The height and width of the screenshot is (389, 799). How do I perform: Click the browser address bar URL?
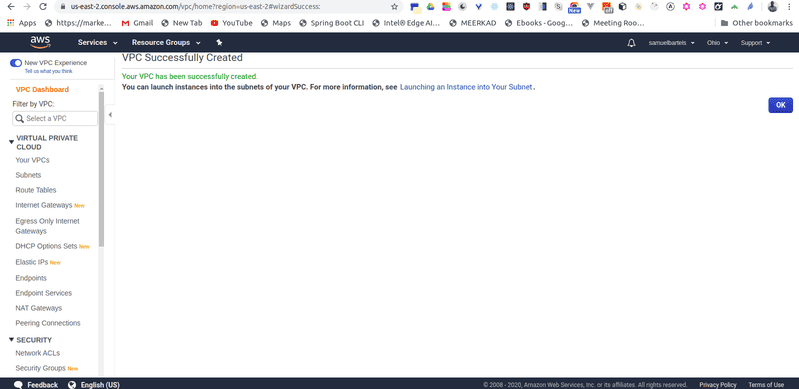click(x=196, y=7)
